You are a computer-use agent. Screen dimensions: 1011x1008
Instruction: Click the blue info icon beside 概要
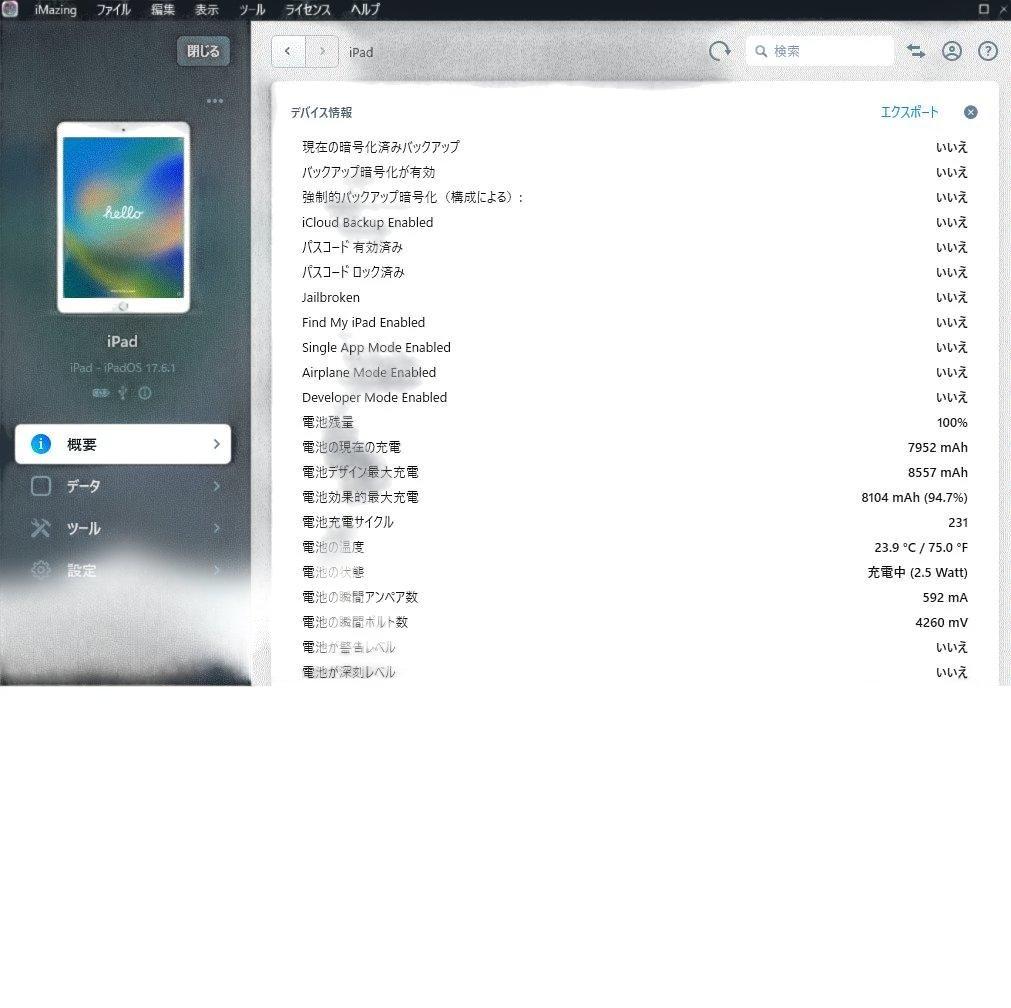40,444
